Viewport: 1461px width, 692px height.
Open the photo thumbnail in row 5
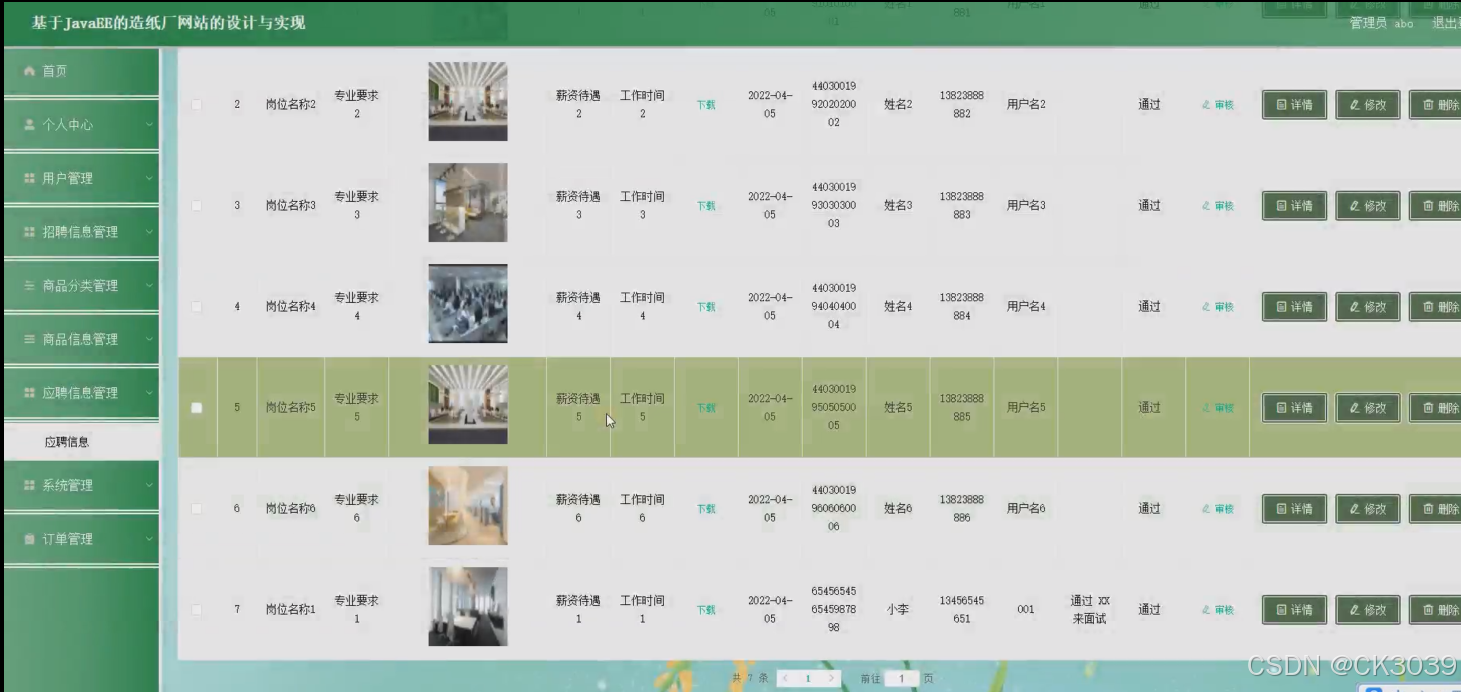pos(468,405)
